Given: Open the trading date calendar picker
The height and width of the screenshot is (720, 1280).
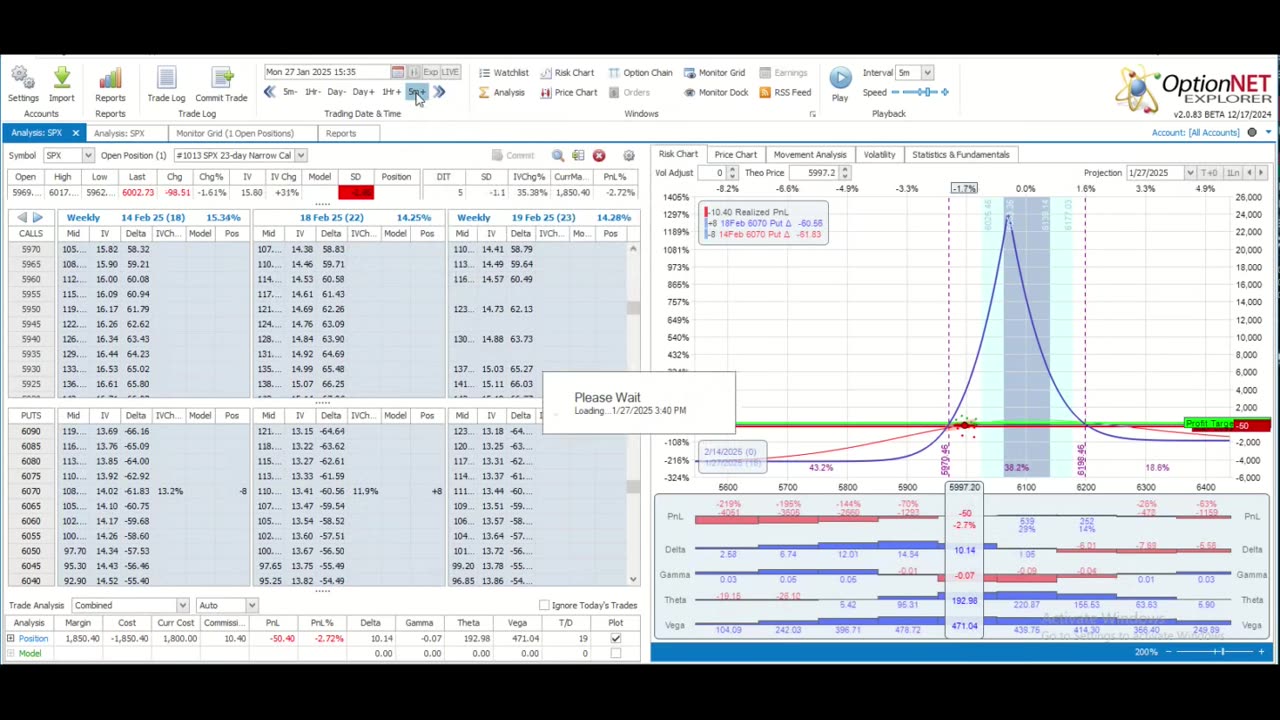Looking at the screenshot, I should pos(397,72).
